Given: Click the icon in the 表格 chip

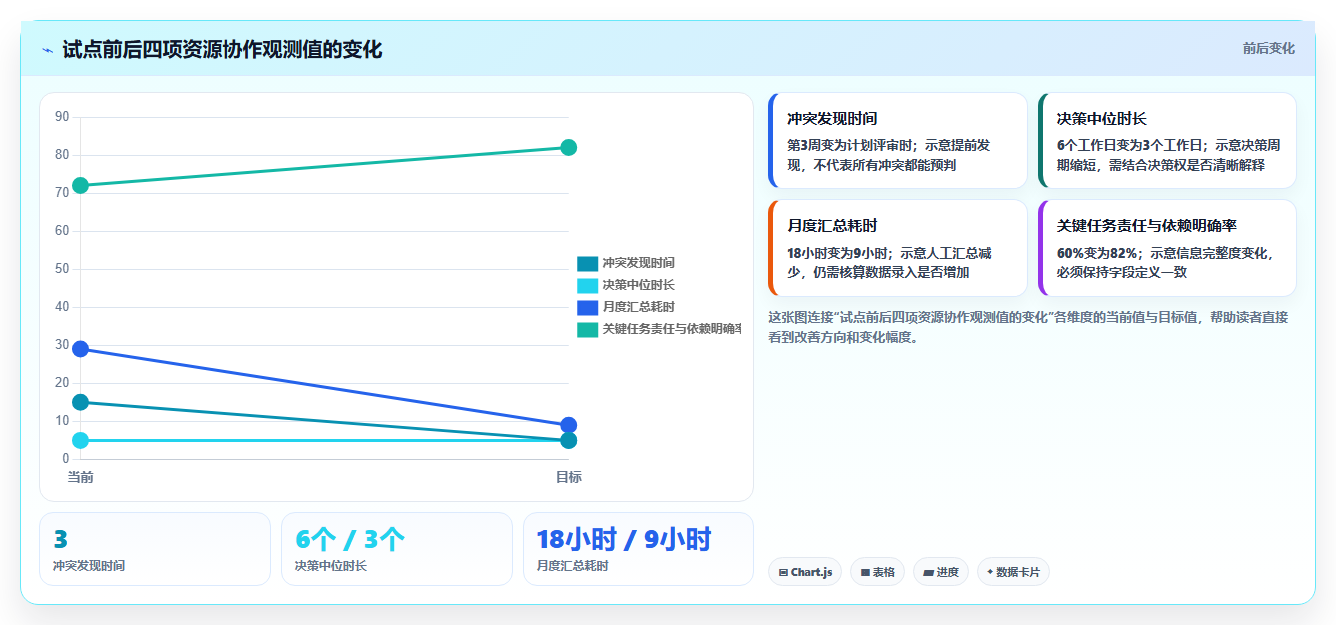Looking at the screenshot, I should click(865, 573).
